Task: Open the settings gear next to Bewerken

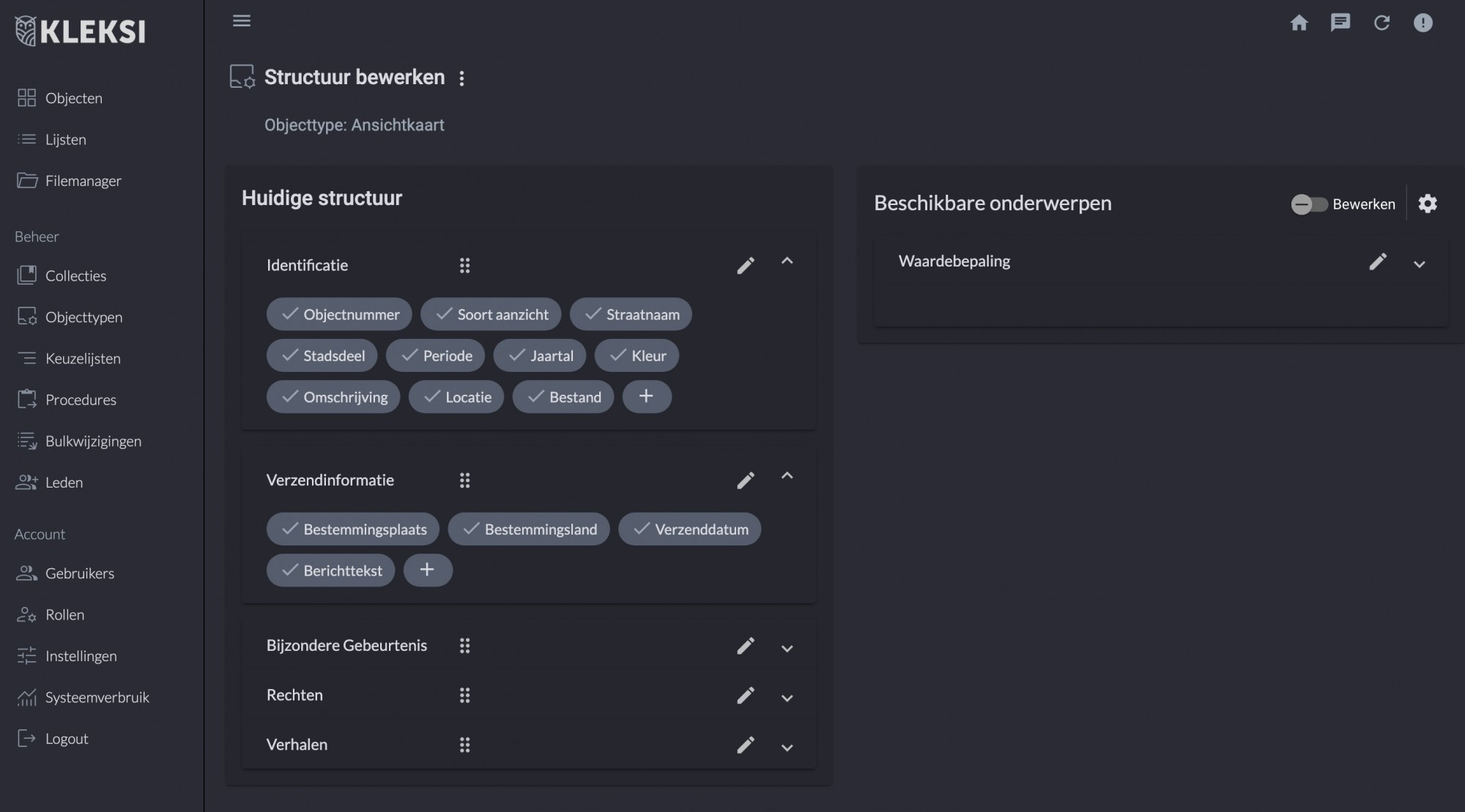Action: click(x=1427, y=204)
